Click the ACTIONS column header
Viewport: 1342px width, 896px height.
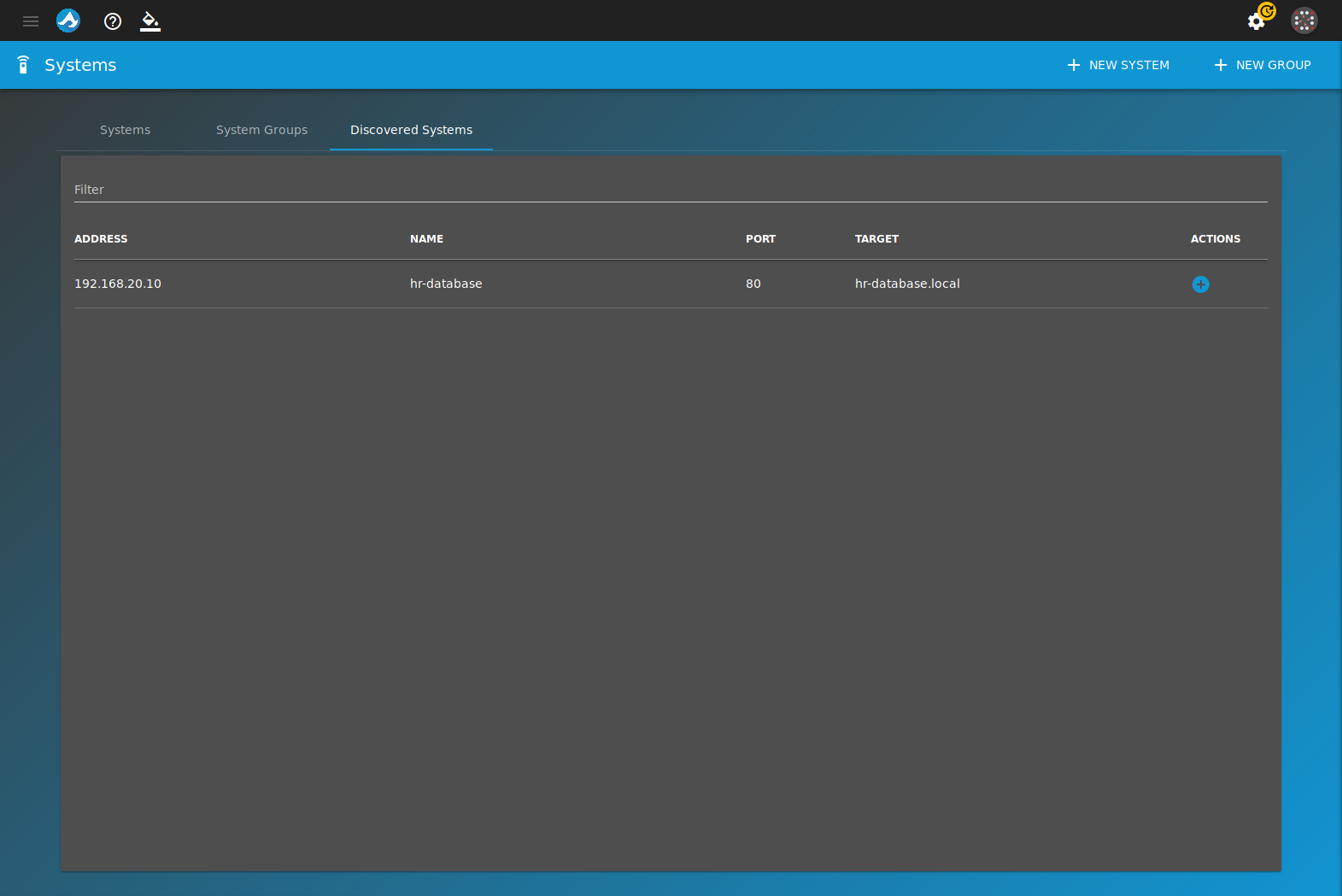pos(1216,239)
